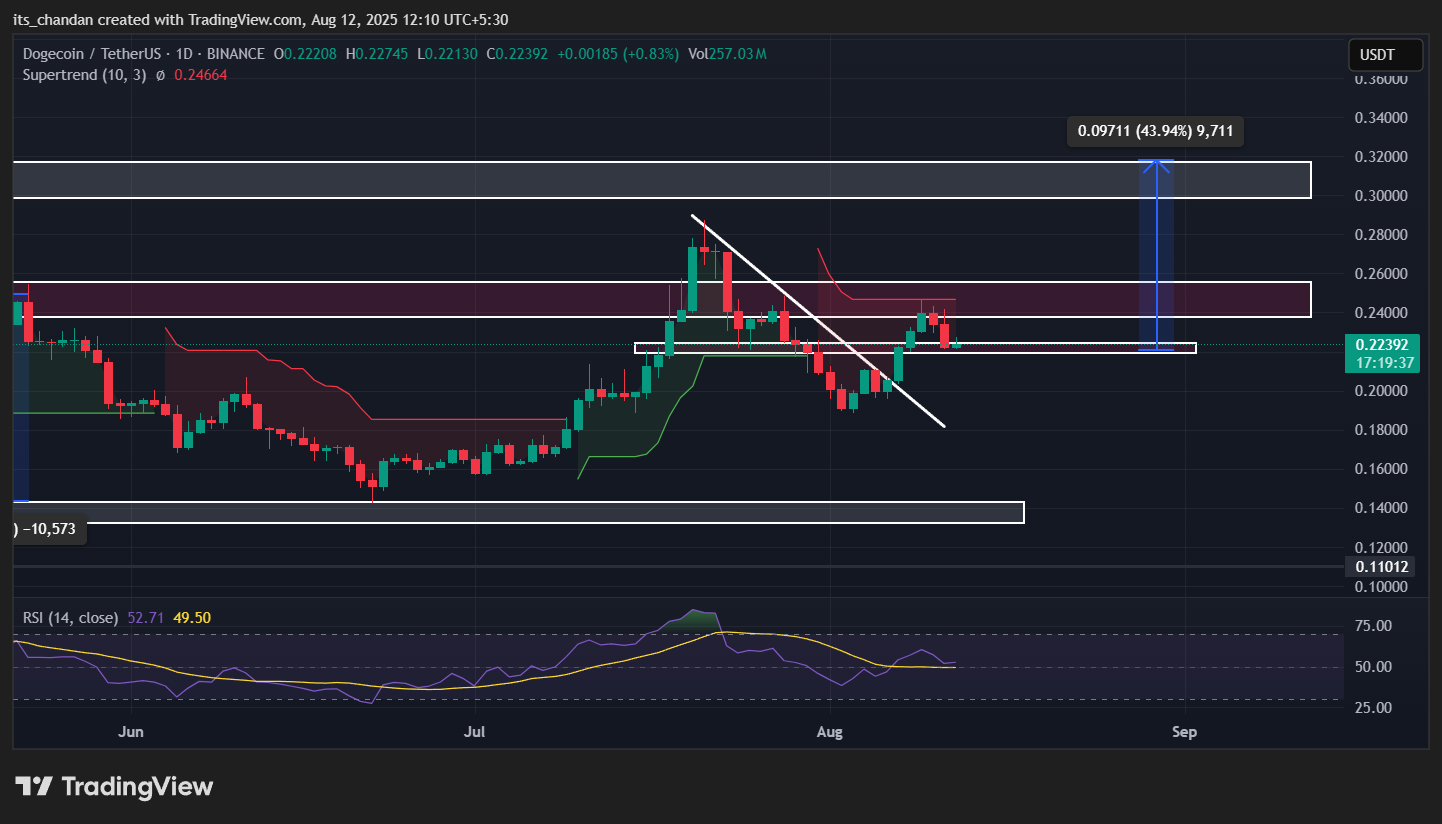Click the 0.09711 (43.94%) 9,711 measurement label

1157,131
